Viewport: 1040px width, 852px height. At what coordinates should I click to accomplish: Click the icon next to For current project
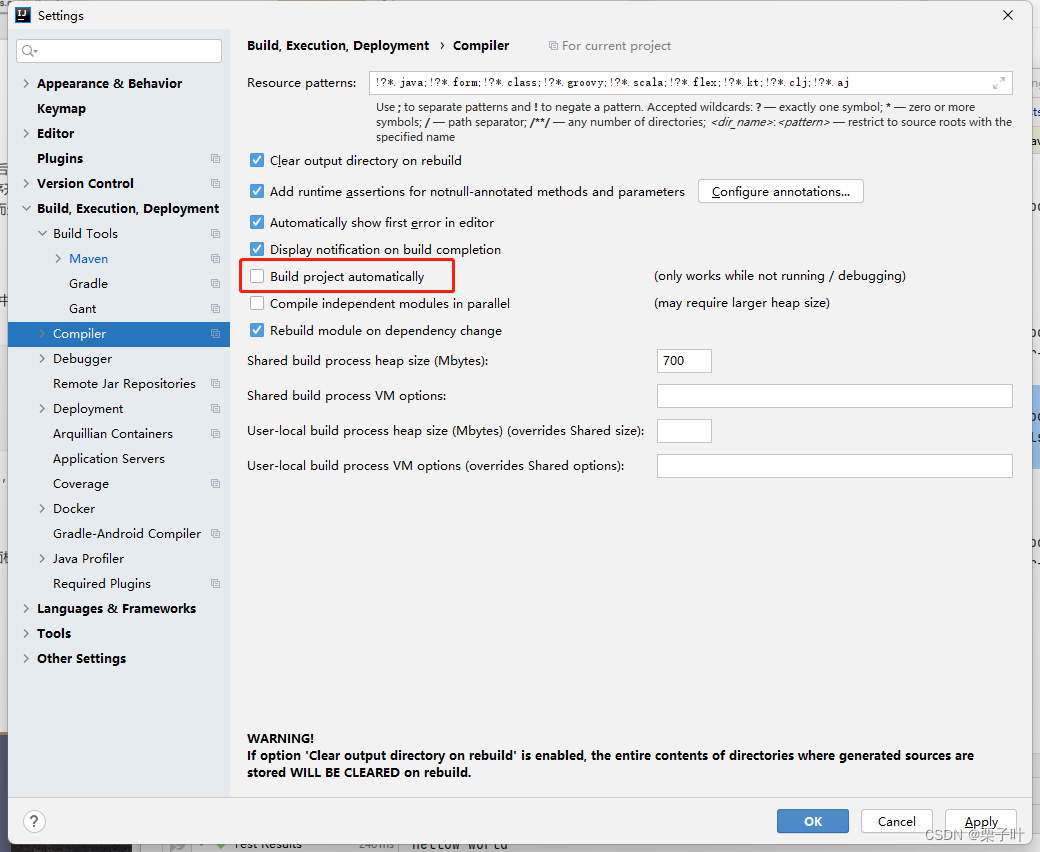point(553,46)
